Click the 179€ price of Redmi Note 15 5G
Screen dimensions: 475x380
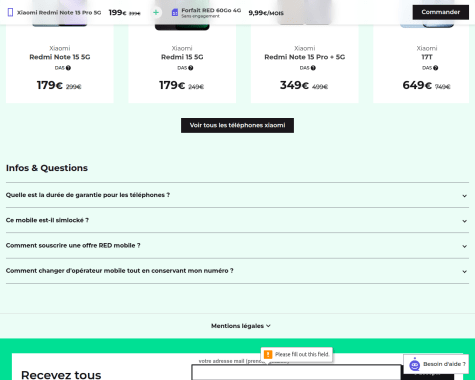click(50, 85)
